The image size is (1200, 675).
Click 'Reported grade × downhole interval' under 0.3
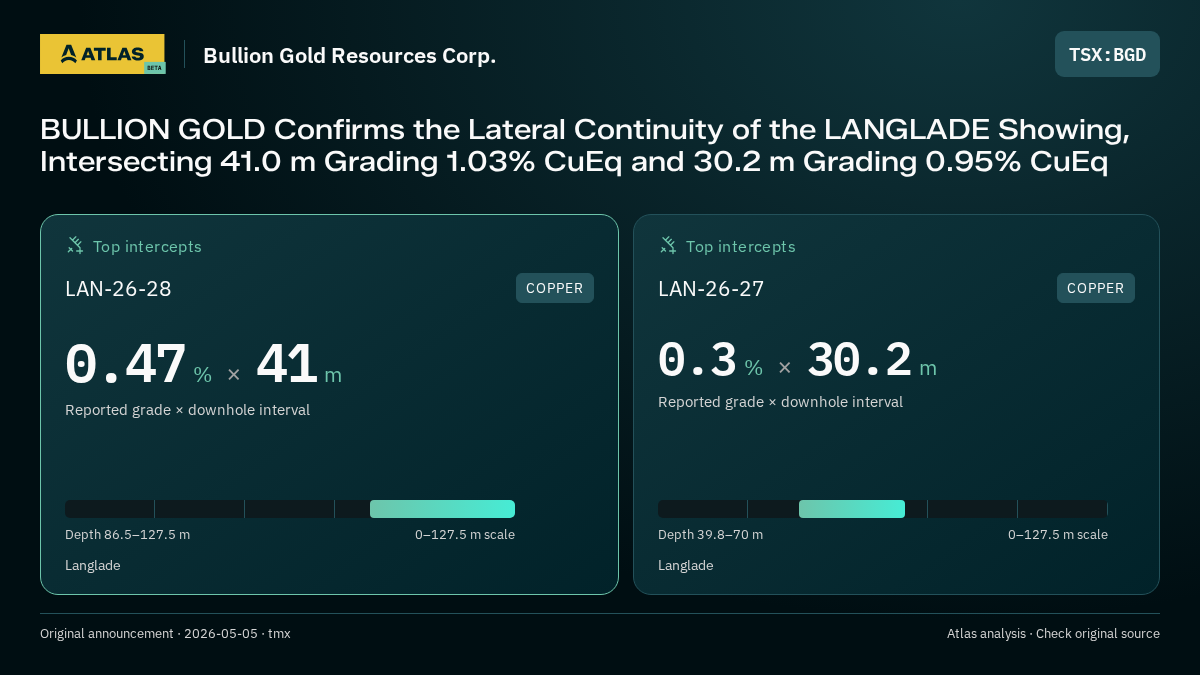point(780,402)
